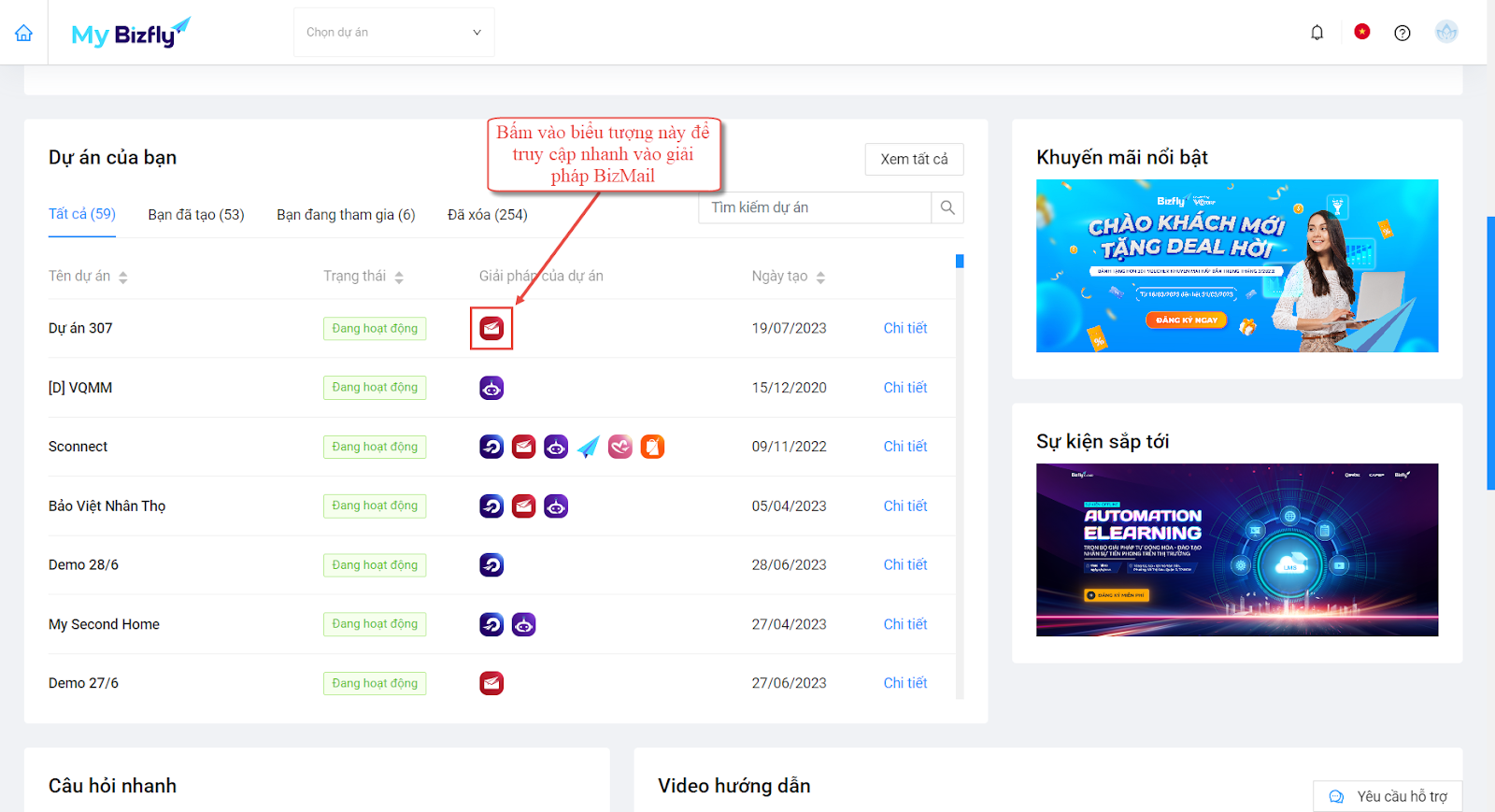The height and width of the screenshot is (812, 1495).
Task: Open BizMail icon in Dự án 307 row
Action: click(x=491, y=328)
